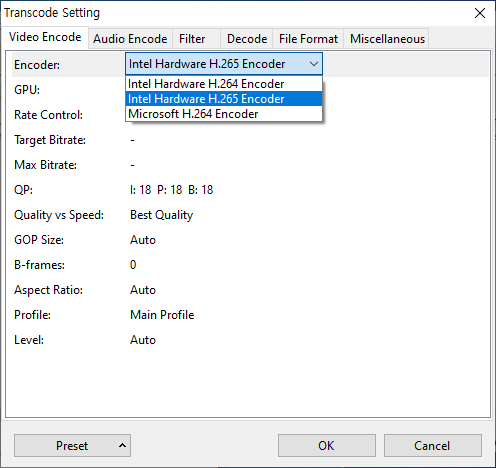Click the Profile label

[32, 315]
